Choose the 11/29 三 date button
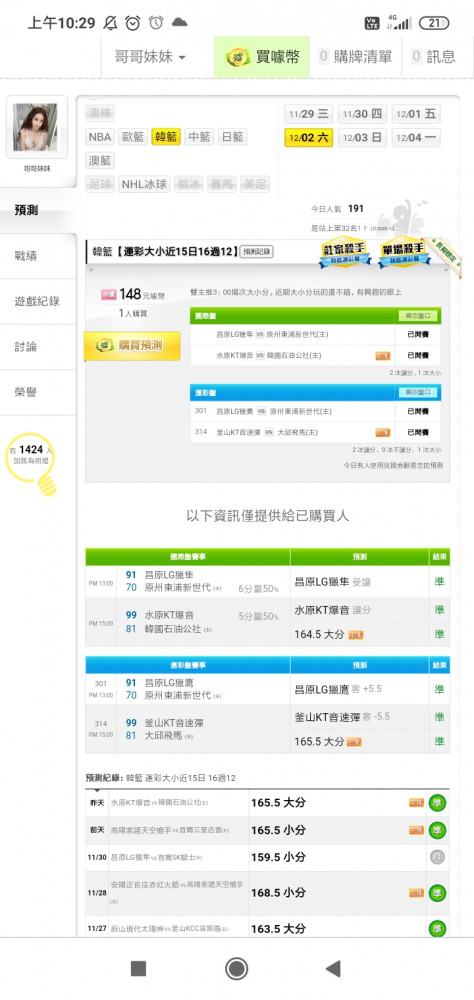 pyautogui.click(x=308, y=114)
